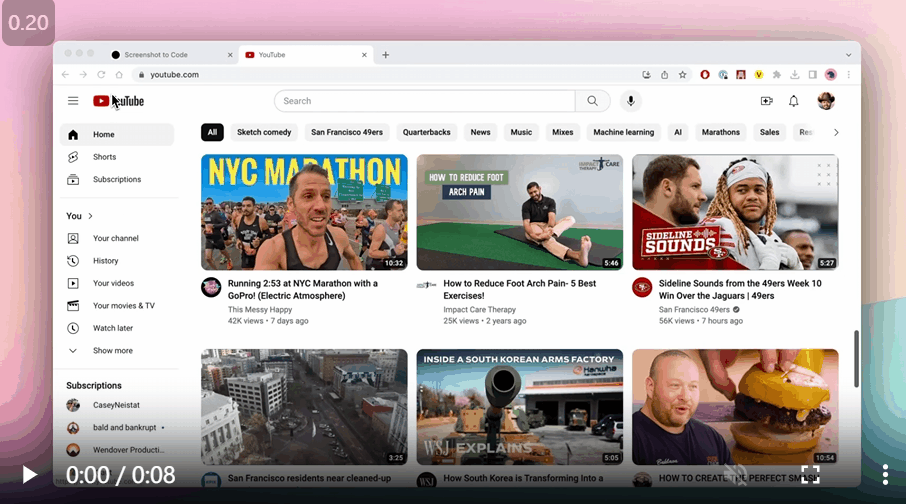
Task: Open the smash burger video thumbnail
Action: 735,407
